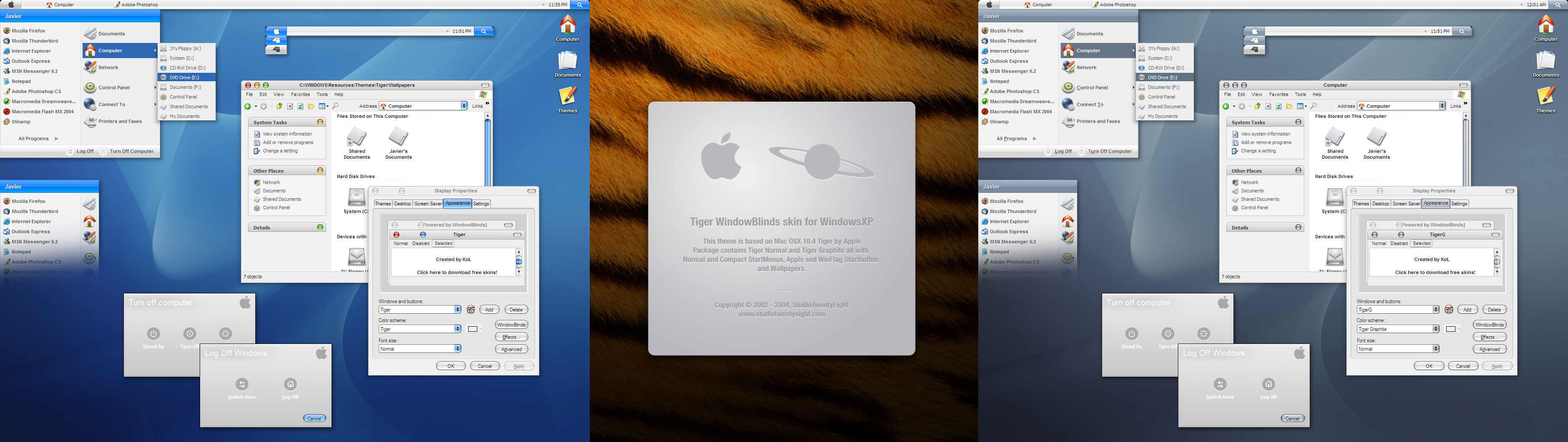Open Address dropdown in graphite Computer window
The image size is (1568, 442).
coord(1442,106)
